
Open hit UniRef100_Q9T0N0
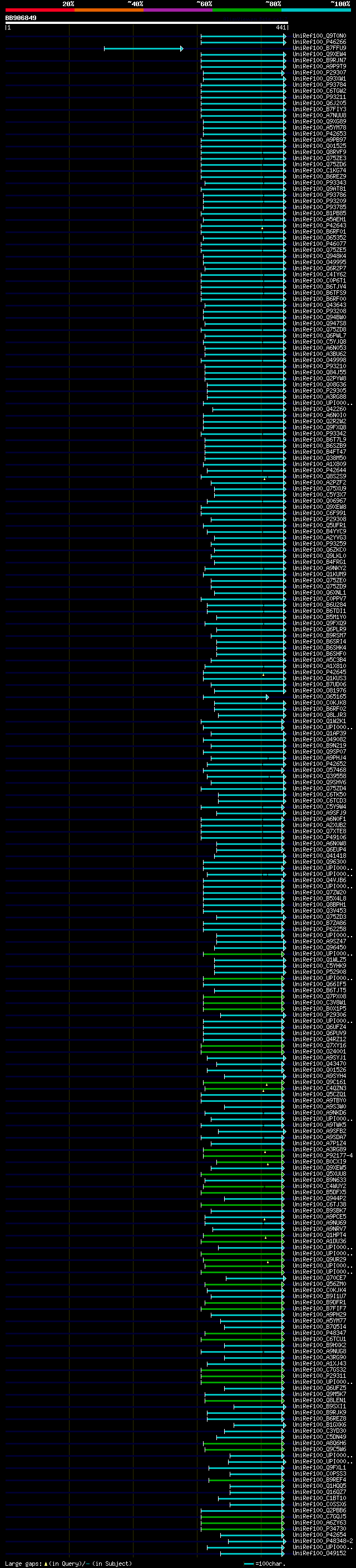[319, 36]
